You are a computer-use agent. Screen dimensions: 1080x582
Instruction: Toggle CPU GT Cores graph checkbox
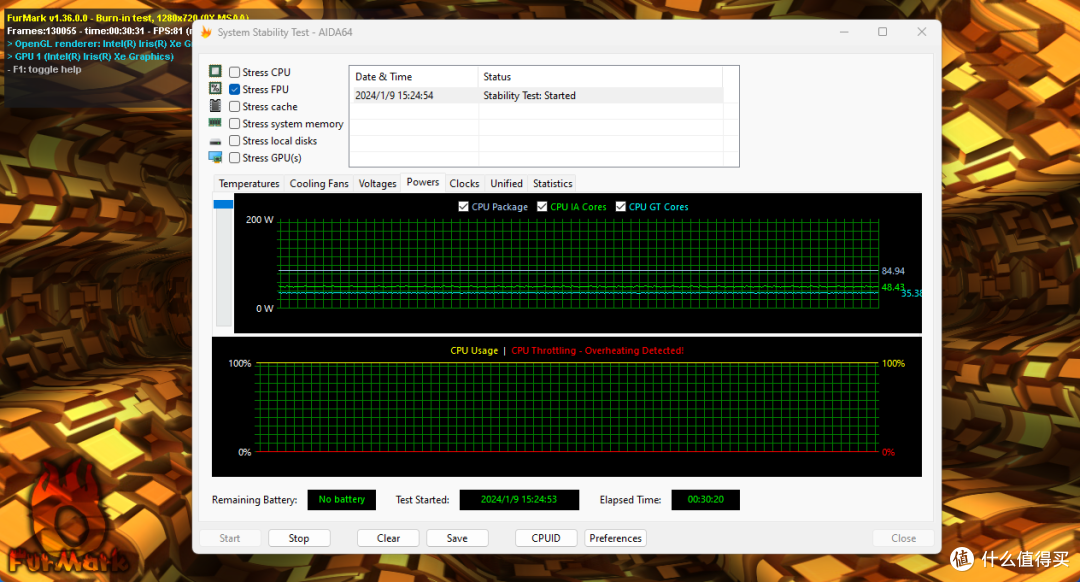pos(621,207)
